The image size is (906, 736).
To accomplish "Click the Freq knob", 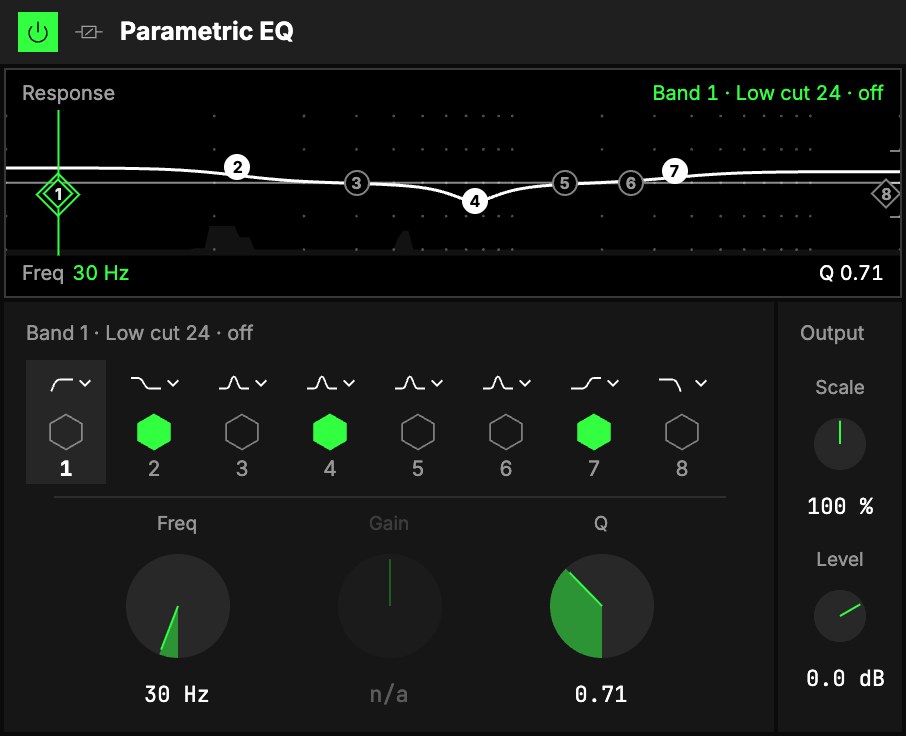I will (178, 606).
